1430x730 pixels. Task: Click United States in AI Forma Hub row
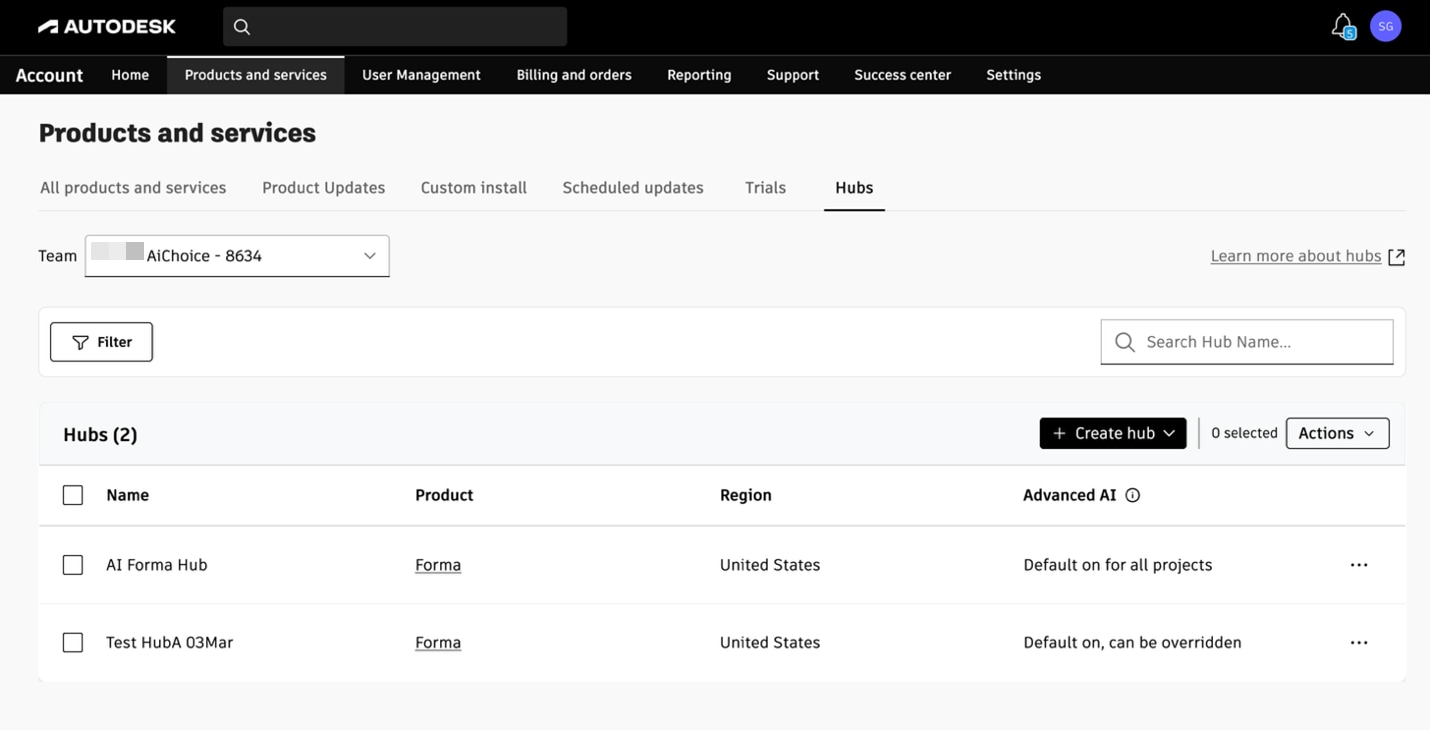click(770, 565)
